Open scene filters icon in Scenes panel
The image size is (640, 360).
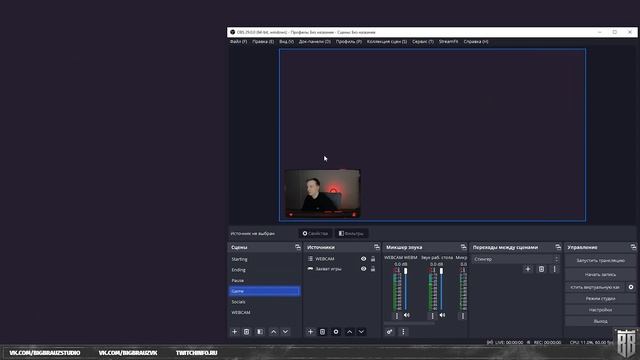click(x=260, y=332)
